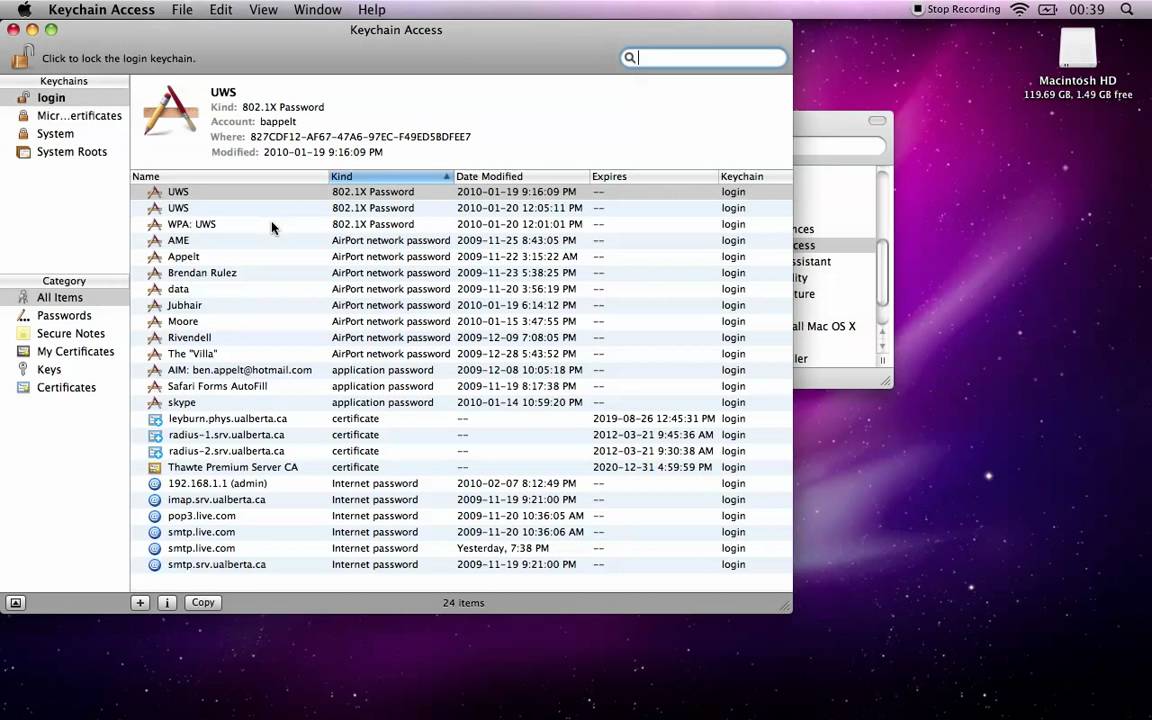Open the Wi-Fi status menu

tap(1020, 10)
